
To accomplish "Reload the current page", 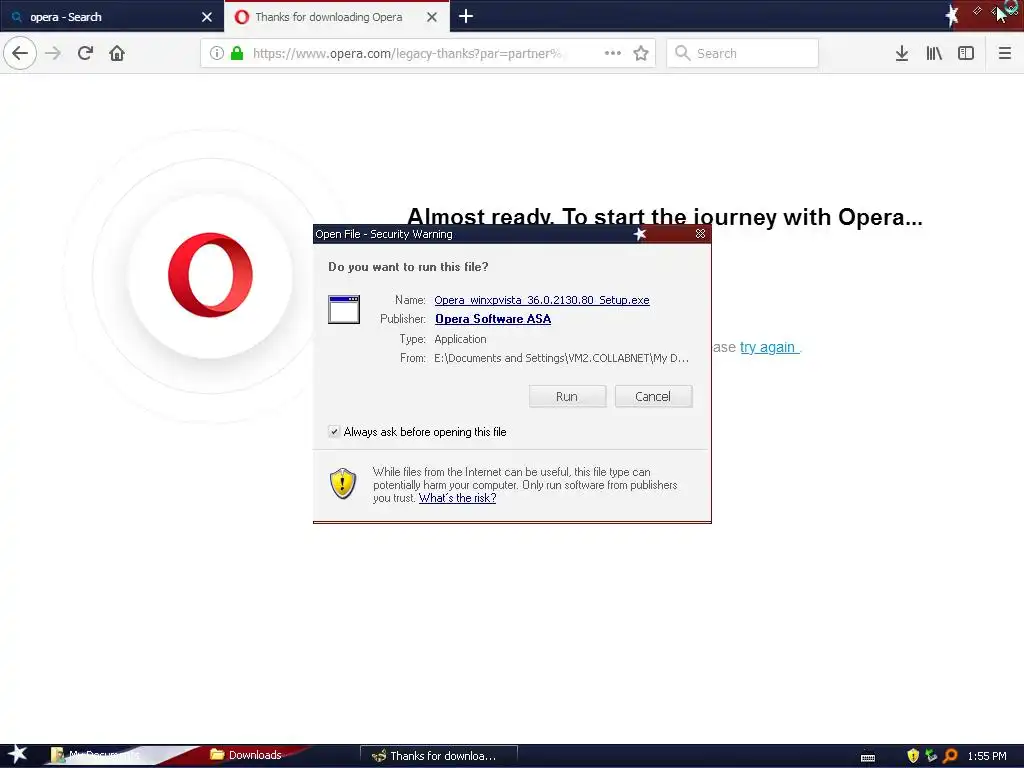I will (x=85, y=53).
